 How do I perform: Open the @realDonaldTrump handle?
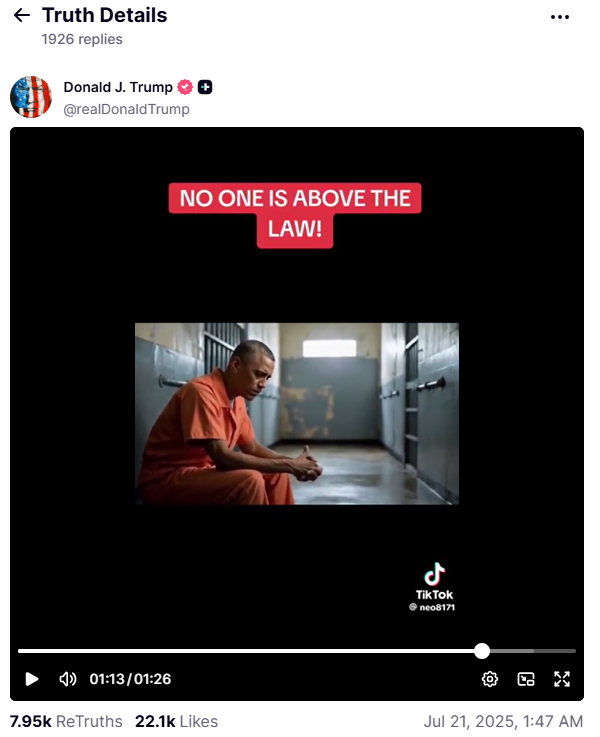point(126,109)
